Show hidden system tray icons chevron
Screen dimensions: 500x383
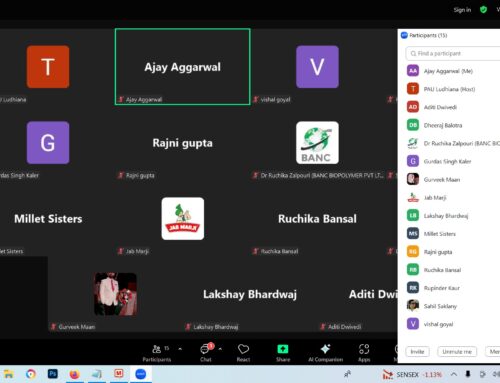tap(454, 374)
